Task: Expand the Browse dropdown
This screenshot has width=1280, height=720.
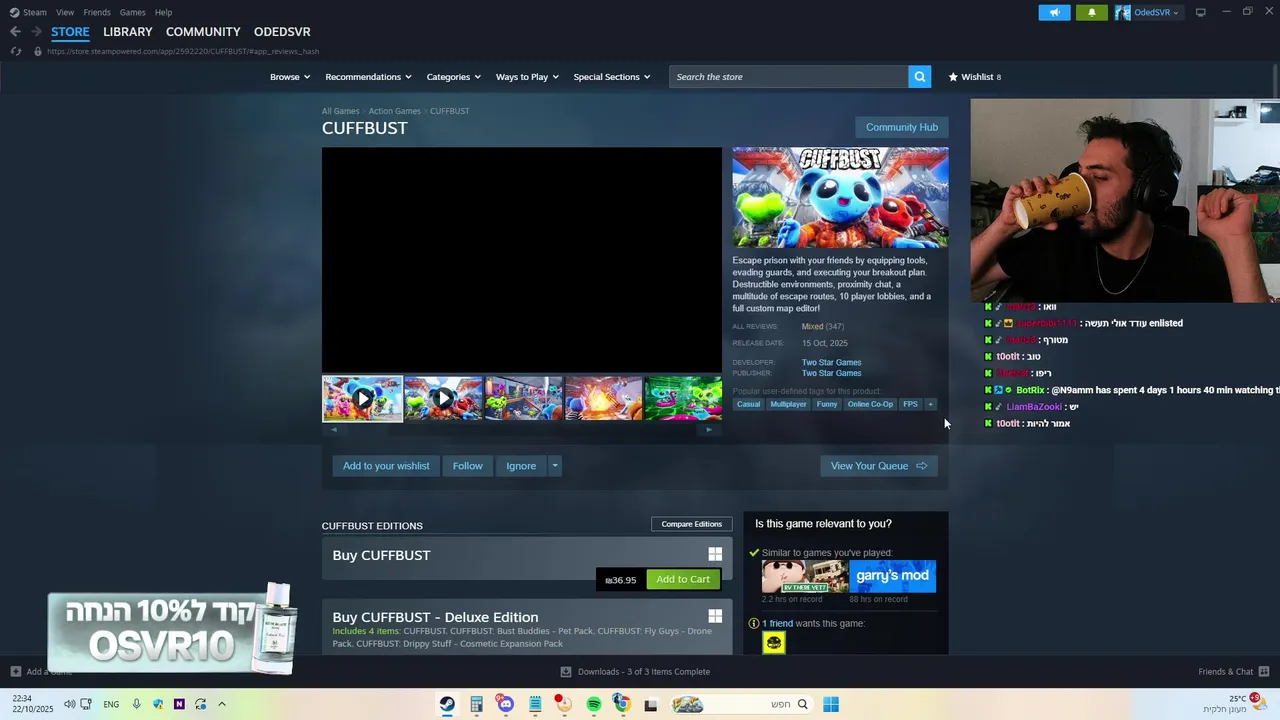Action: 290,77
